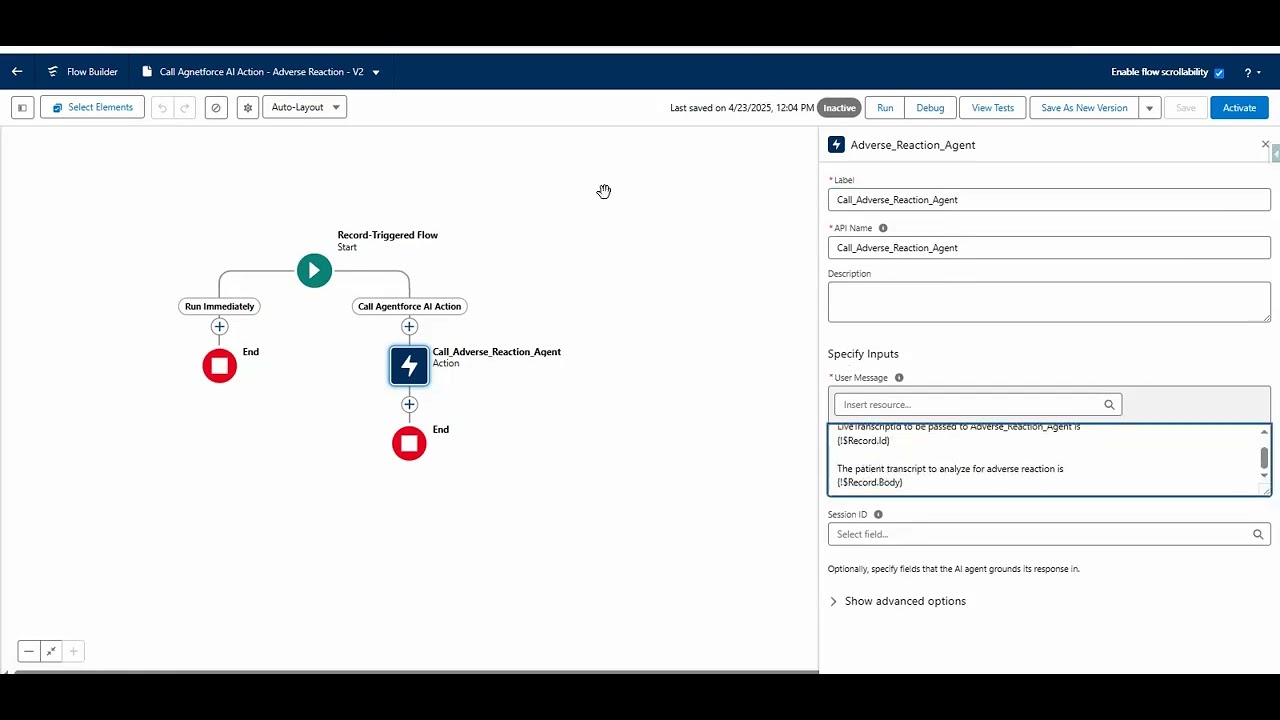Show the API Name info tooltip icon
Screen dimensions: 1280x720
point(883,228)
